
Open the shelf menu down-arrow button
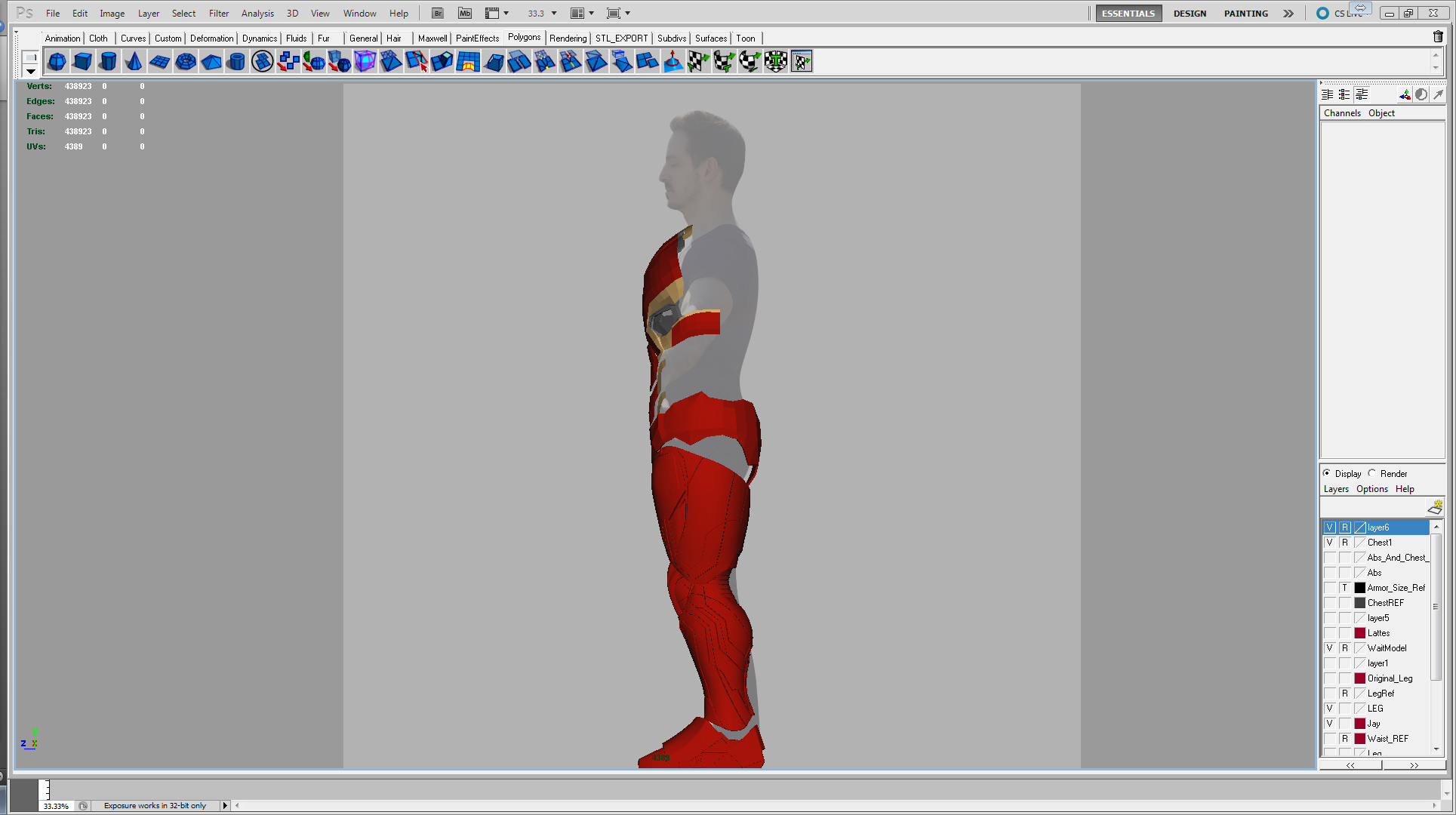[31, 71]
